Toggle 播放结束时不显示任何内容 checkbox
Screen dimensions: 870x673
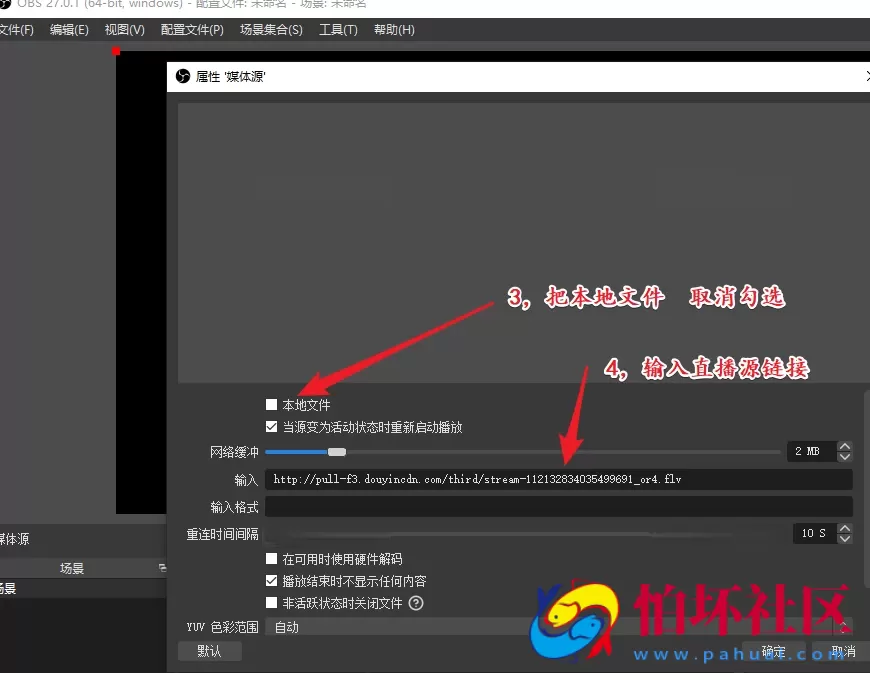272,581
